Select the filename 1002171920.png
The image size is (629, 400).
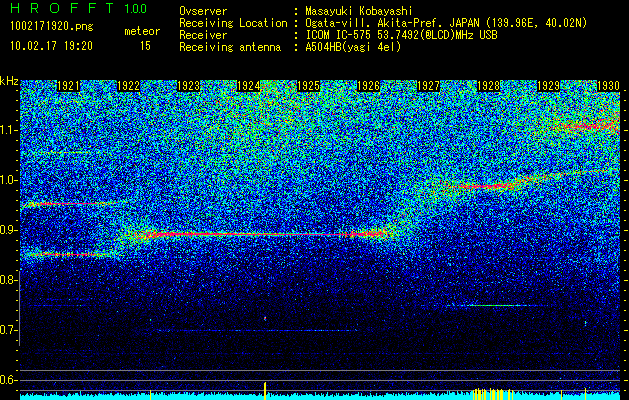[x=52, y=27]
